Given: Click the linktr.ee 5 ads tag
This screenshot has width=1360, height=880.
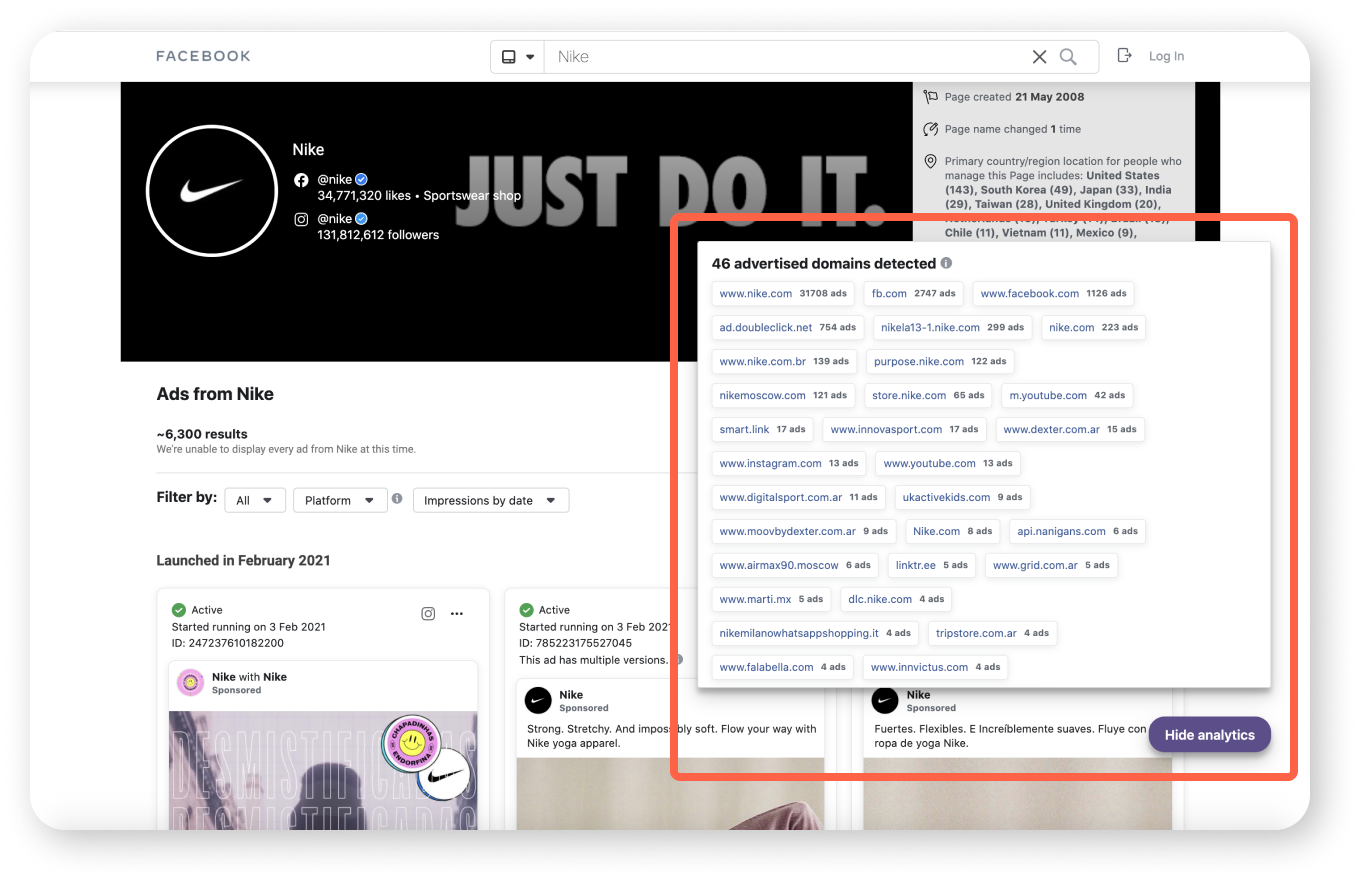Looking at the screenshot, I should [x=931, y=566].
